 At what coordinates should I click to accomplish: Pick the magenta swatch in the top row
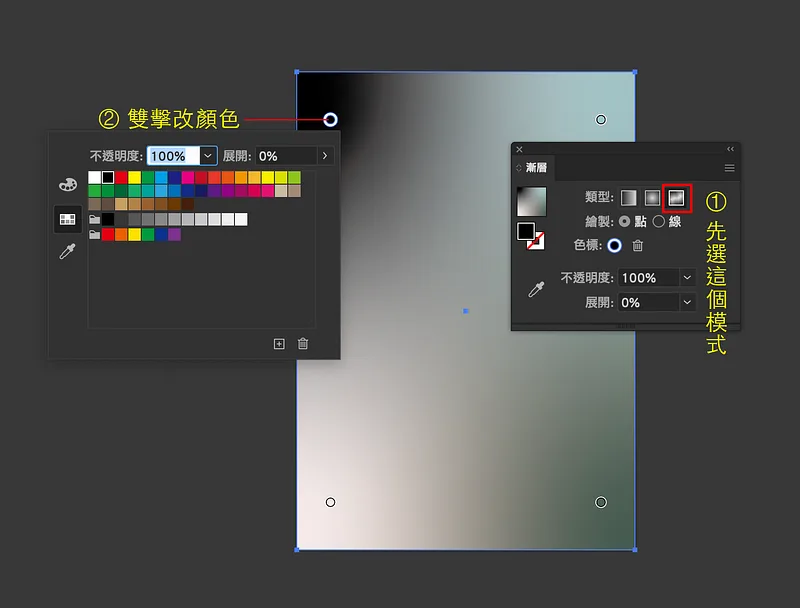pyautogui.click(x=188, y=177)
